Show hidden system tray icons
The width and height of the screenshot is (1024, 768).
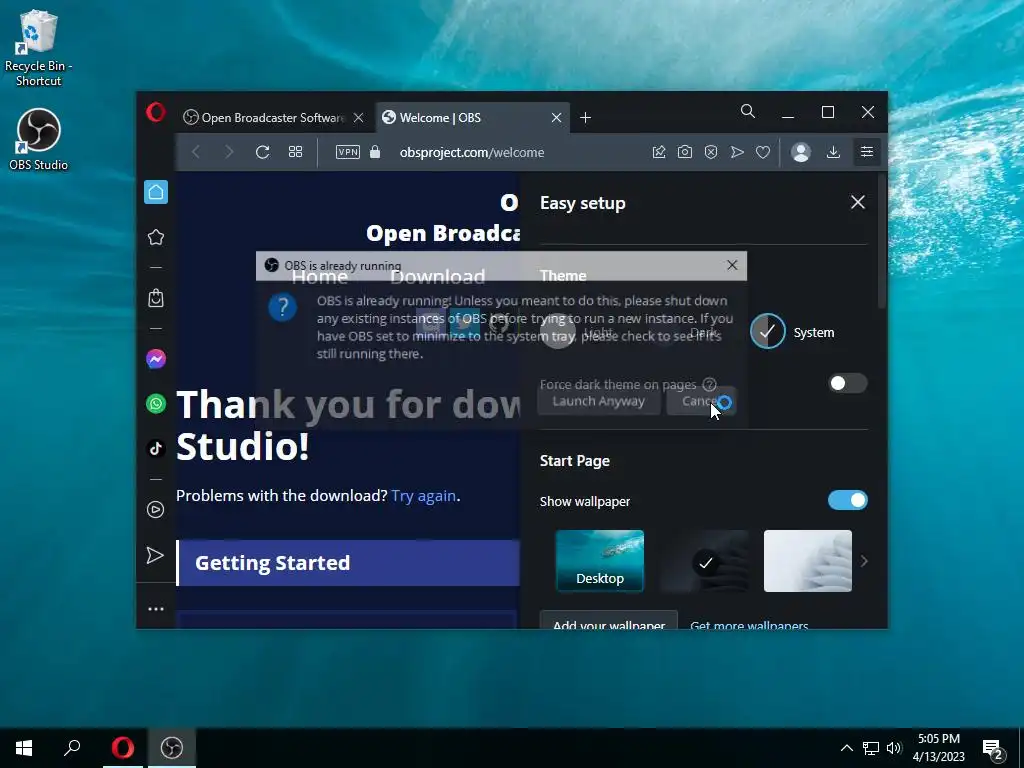pos(846,748)
